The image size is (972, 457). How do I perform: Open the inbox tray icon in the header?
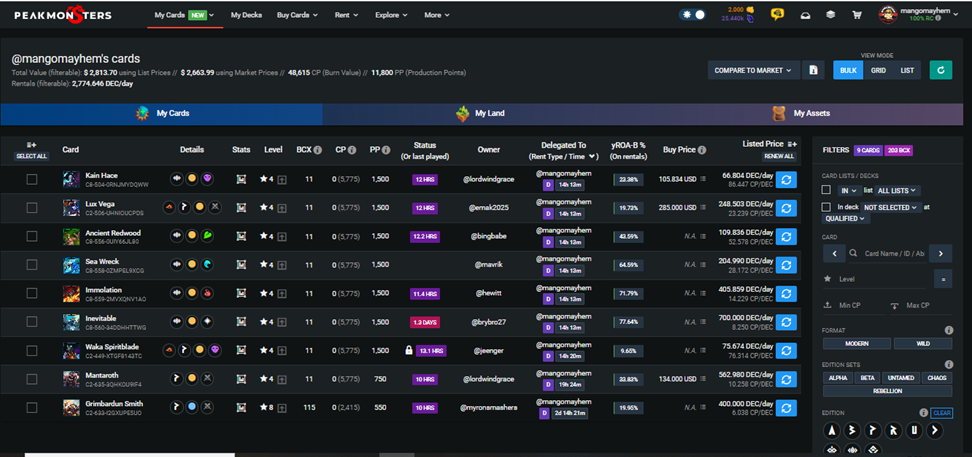[x=805, y=16]
